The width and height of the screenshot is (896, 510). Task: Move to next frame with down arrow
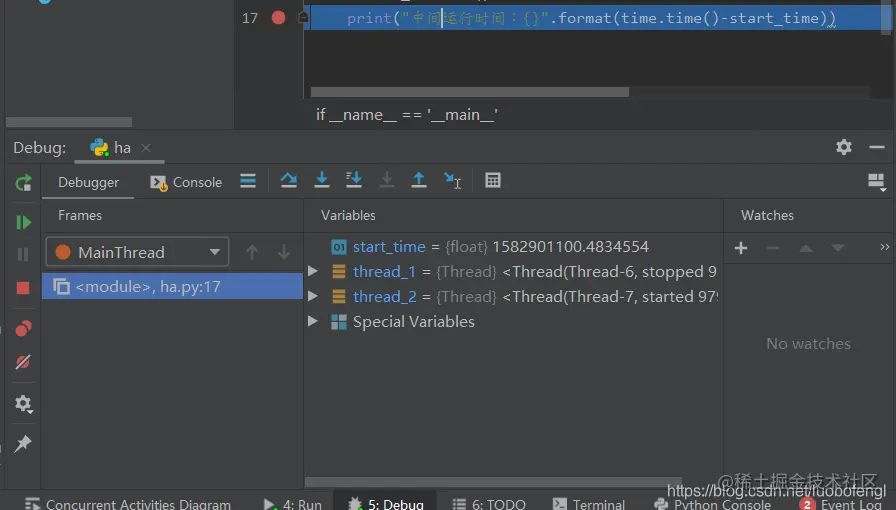284,252
